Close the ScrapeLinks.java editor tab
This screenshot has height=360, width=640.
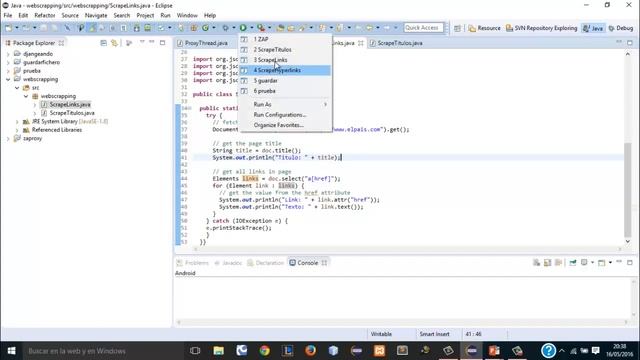(360, 43)
